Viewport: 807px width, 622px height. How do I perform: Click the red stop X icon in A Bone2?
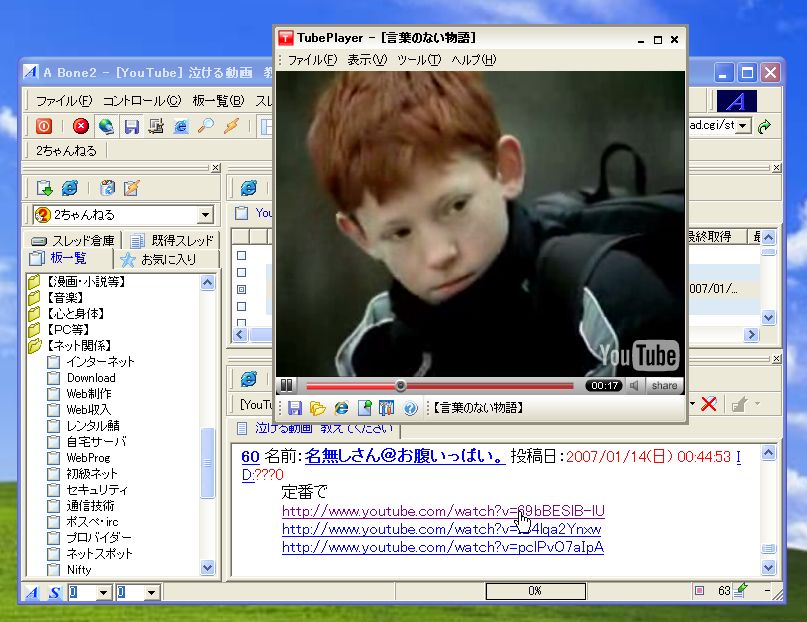click(81, 126)
